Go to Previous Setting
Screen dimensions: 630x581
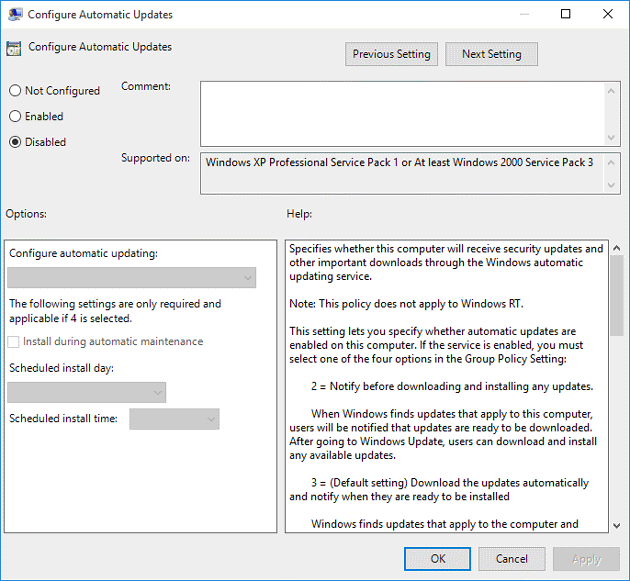point(392,54)
